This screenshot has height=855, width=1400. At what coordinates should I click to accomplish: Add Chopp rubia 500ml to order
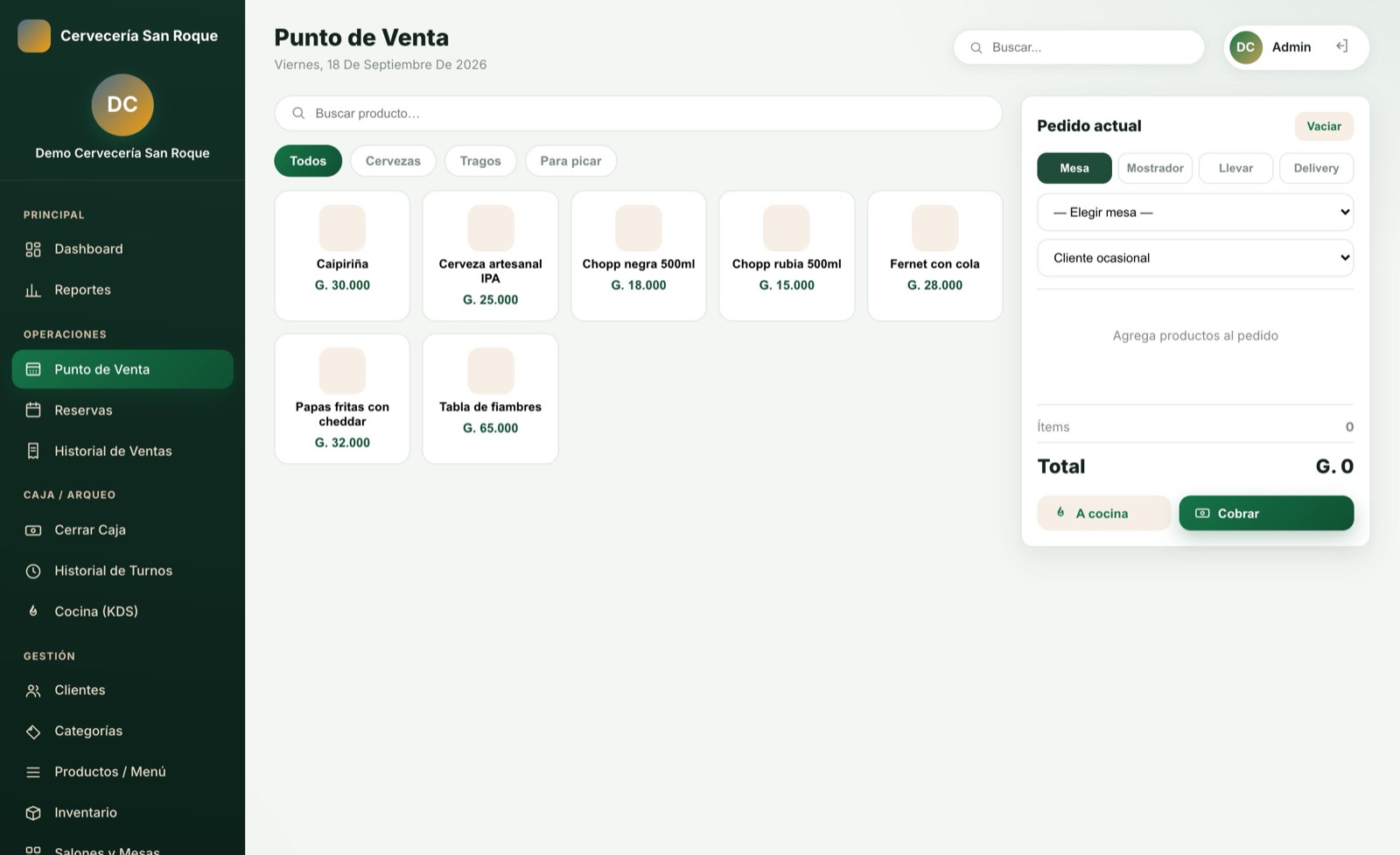click(x=787, y=256)
